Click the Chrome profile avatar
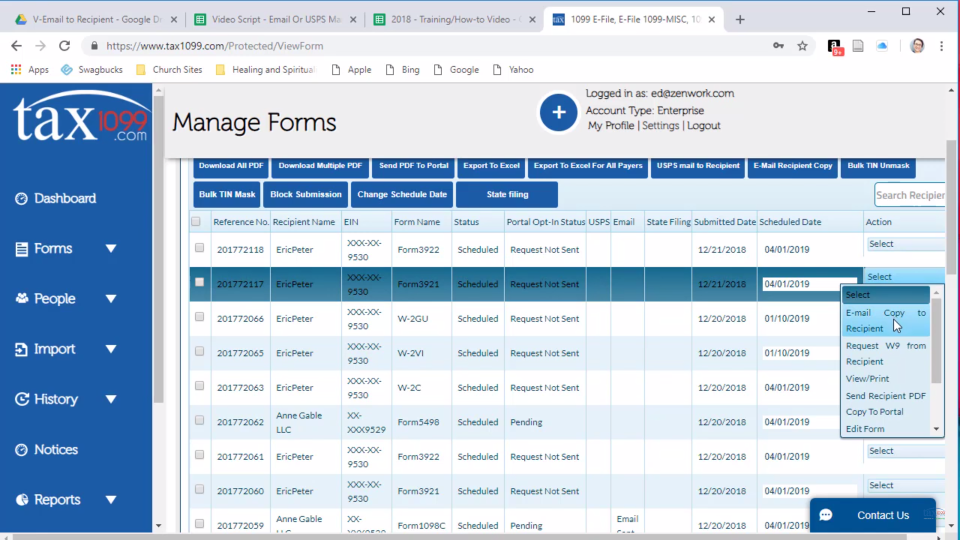The width and height of the screenshot is (960, 540). pyautogui.click(x=917, y=46)
